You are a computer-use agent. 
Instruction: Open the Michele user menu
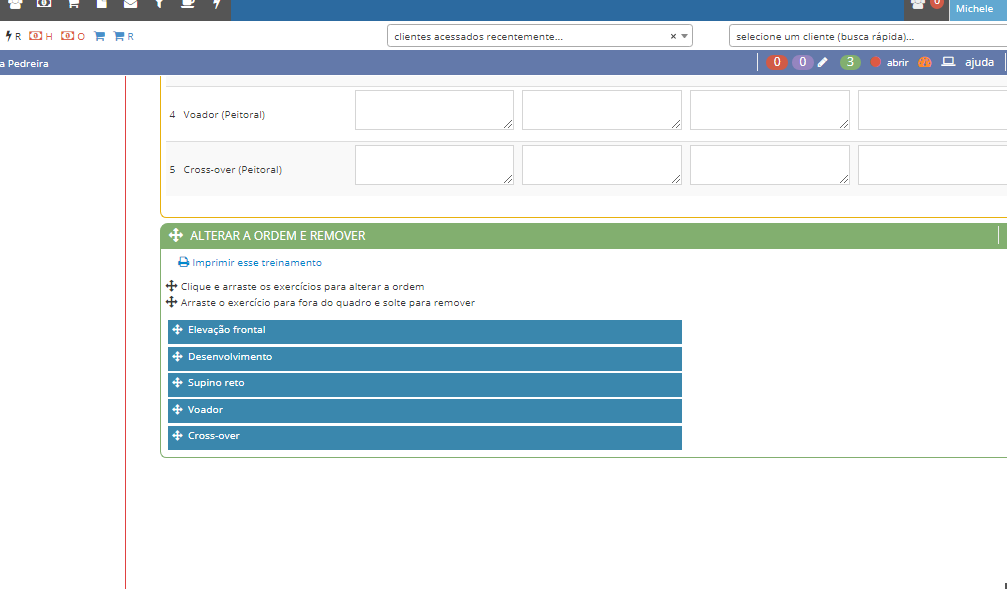974,9
